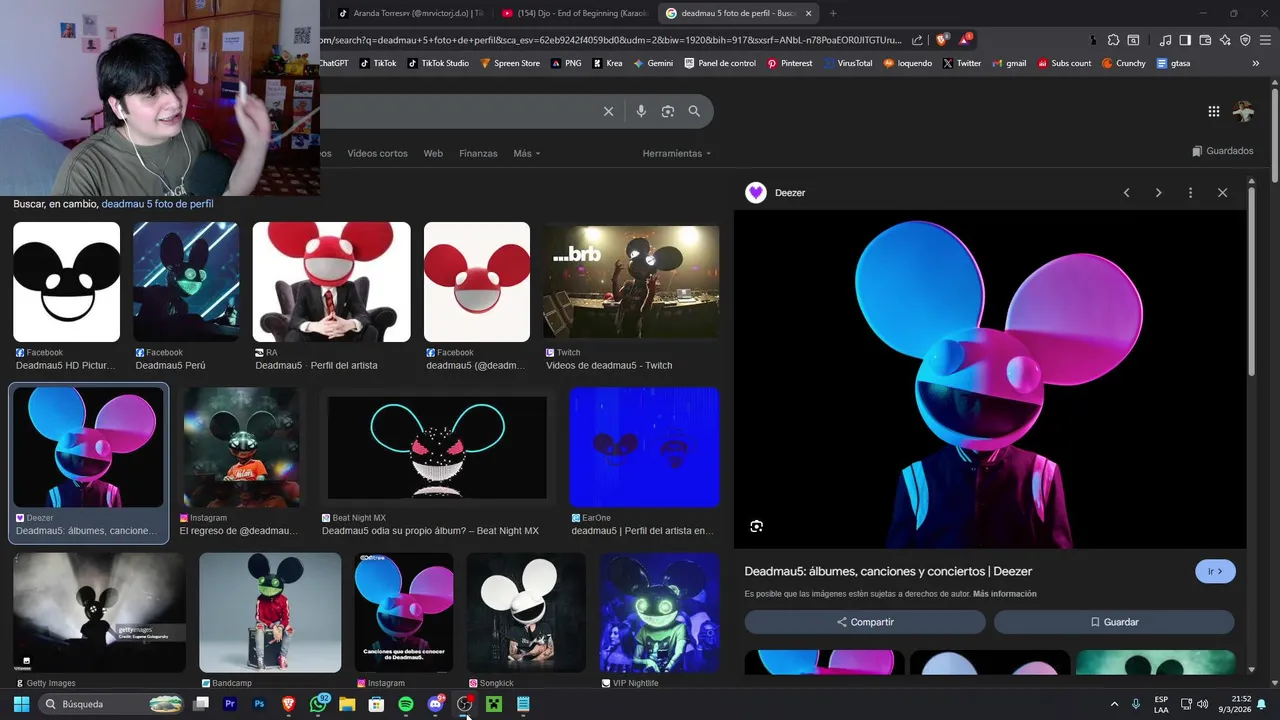Show previous image in preview panel

click(x=1126, y=193)
